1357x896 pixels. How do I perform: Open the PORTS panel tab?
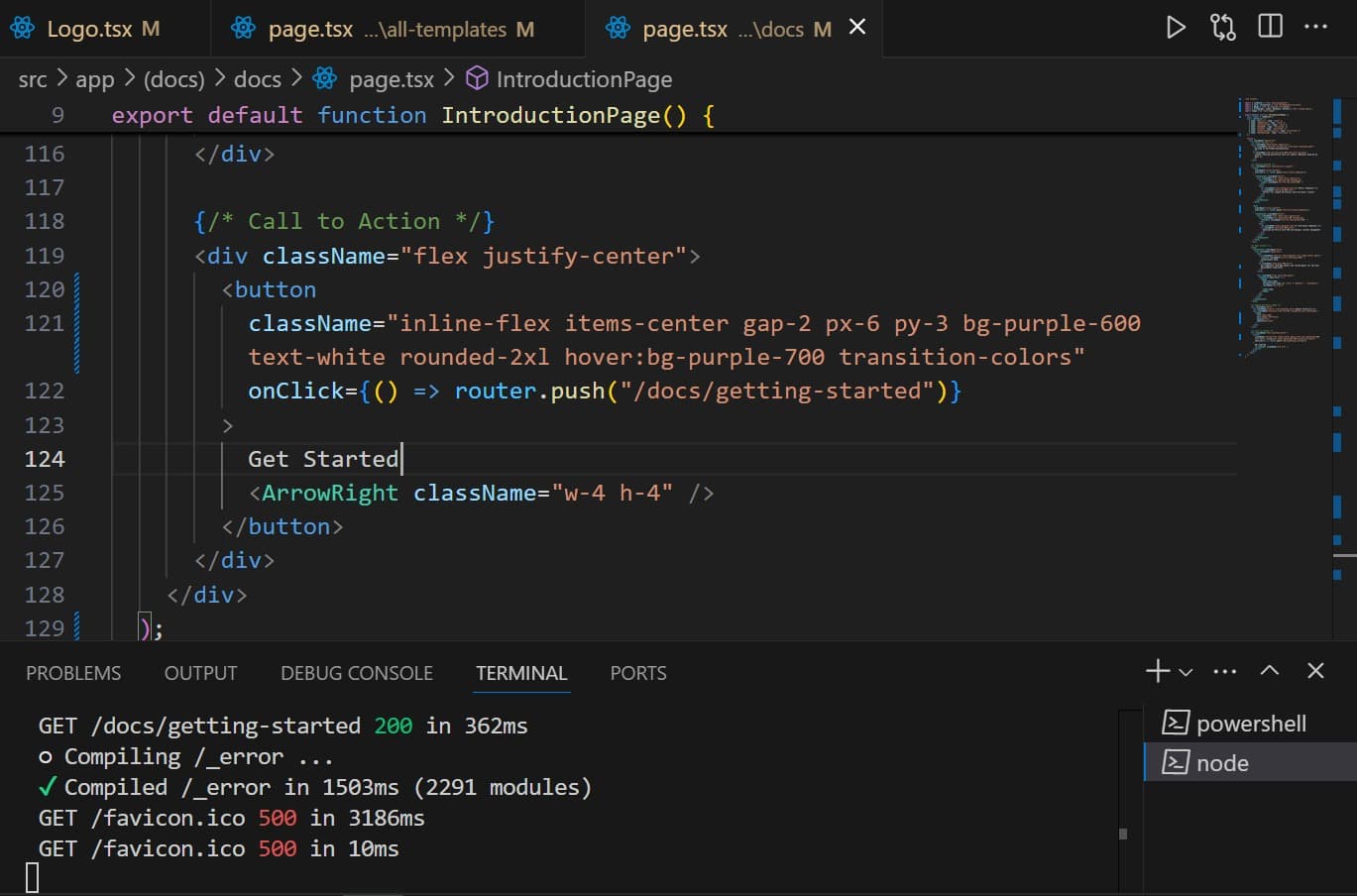pos(638,673)
